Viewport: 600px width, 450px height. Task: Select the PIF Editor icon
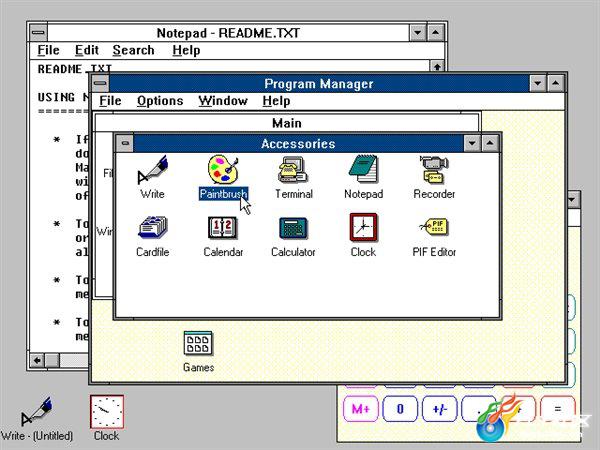tap(434, 227)
